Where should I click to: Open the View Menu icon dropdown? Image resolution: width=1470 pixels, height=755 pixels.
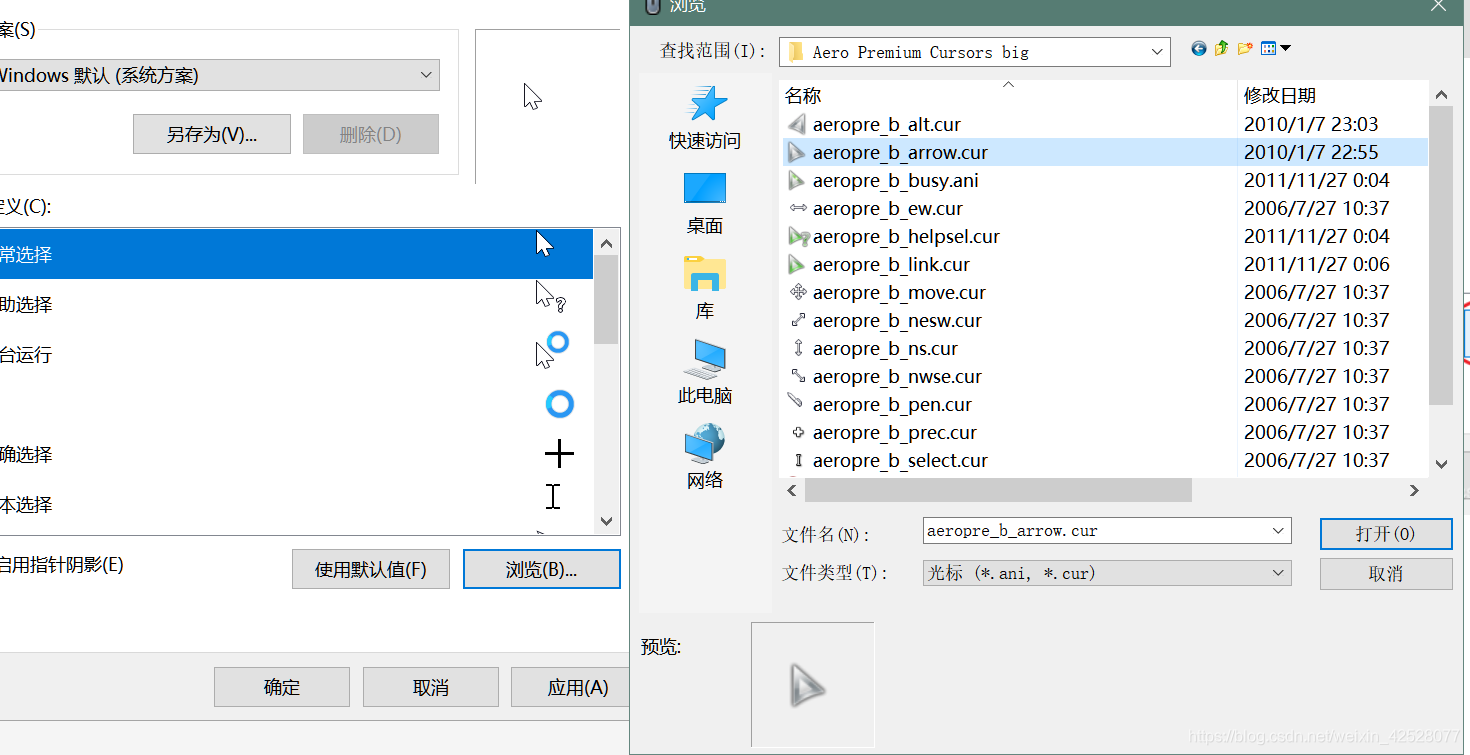point(1275,48)
